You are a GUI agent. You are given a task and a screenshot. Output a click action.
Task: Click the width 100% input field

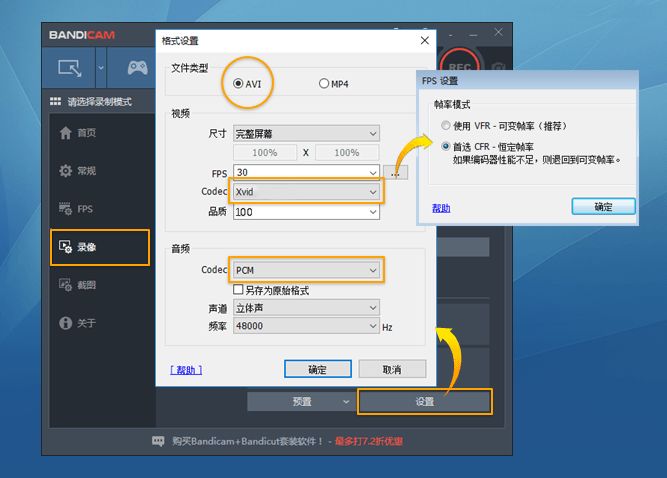click(x=265, y=152)
